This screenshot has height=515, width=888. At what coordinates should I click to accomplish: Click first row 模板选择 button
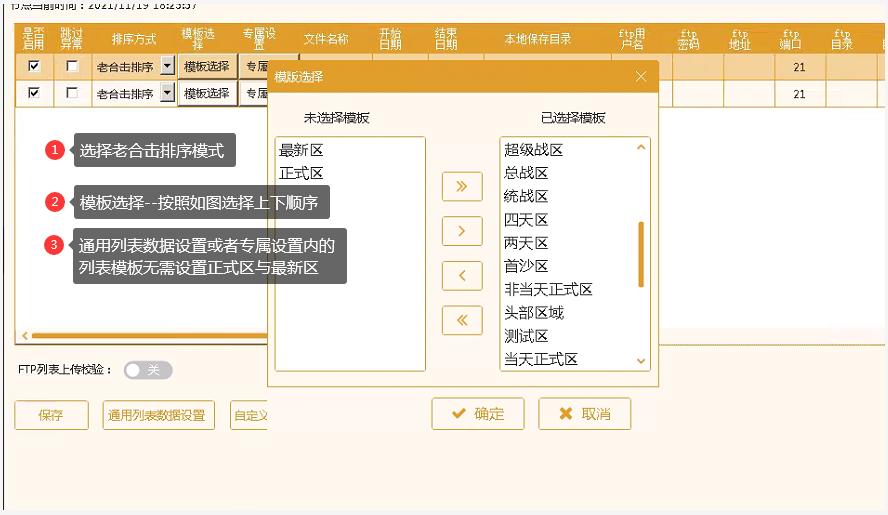(207, 67)
